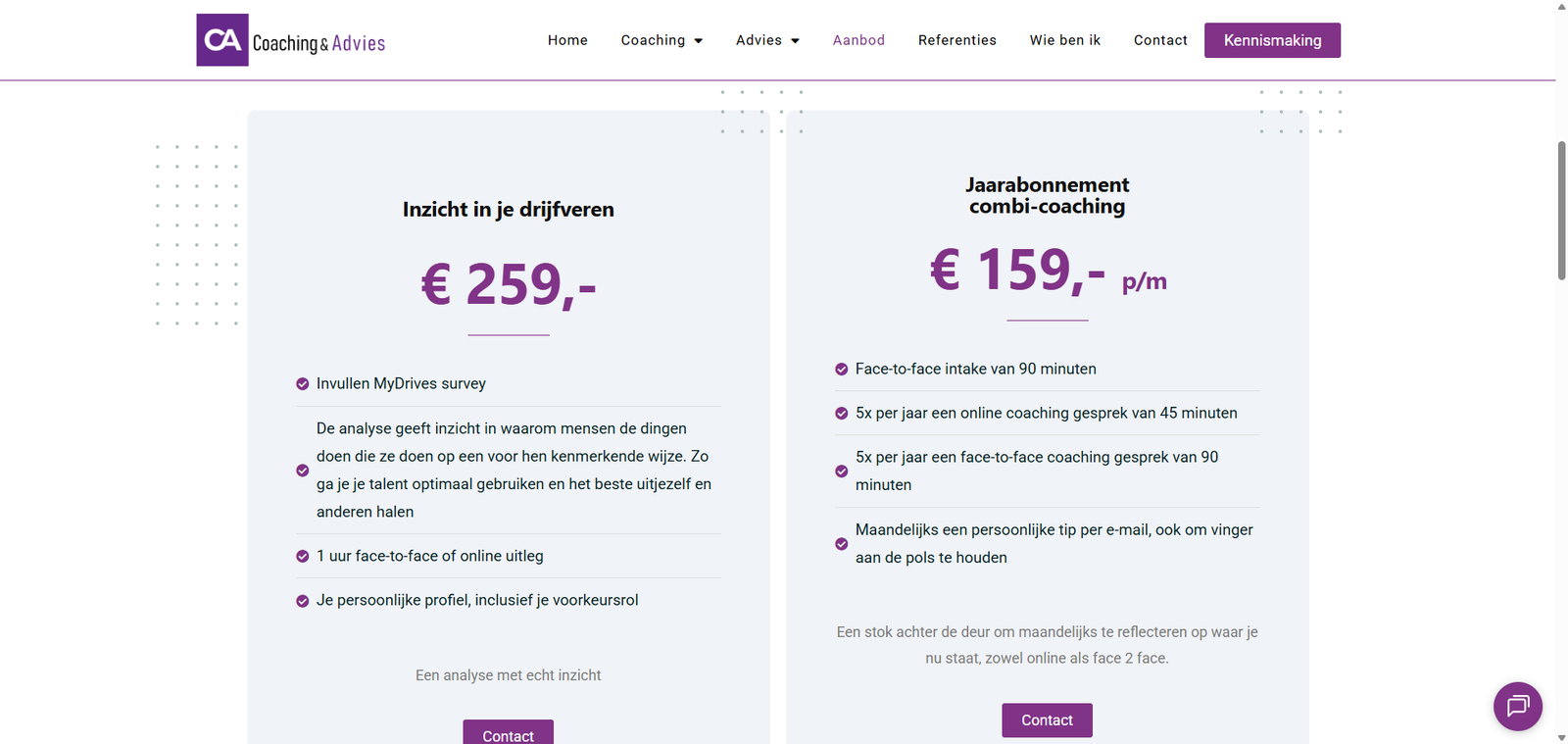Click Contact button under Jaarabonnement combi-coaching
The height and width of the screenshot is (744, 1568).
[x=1047, y=720]
